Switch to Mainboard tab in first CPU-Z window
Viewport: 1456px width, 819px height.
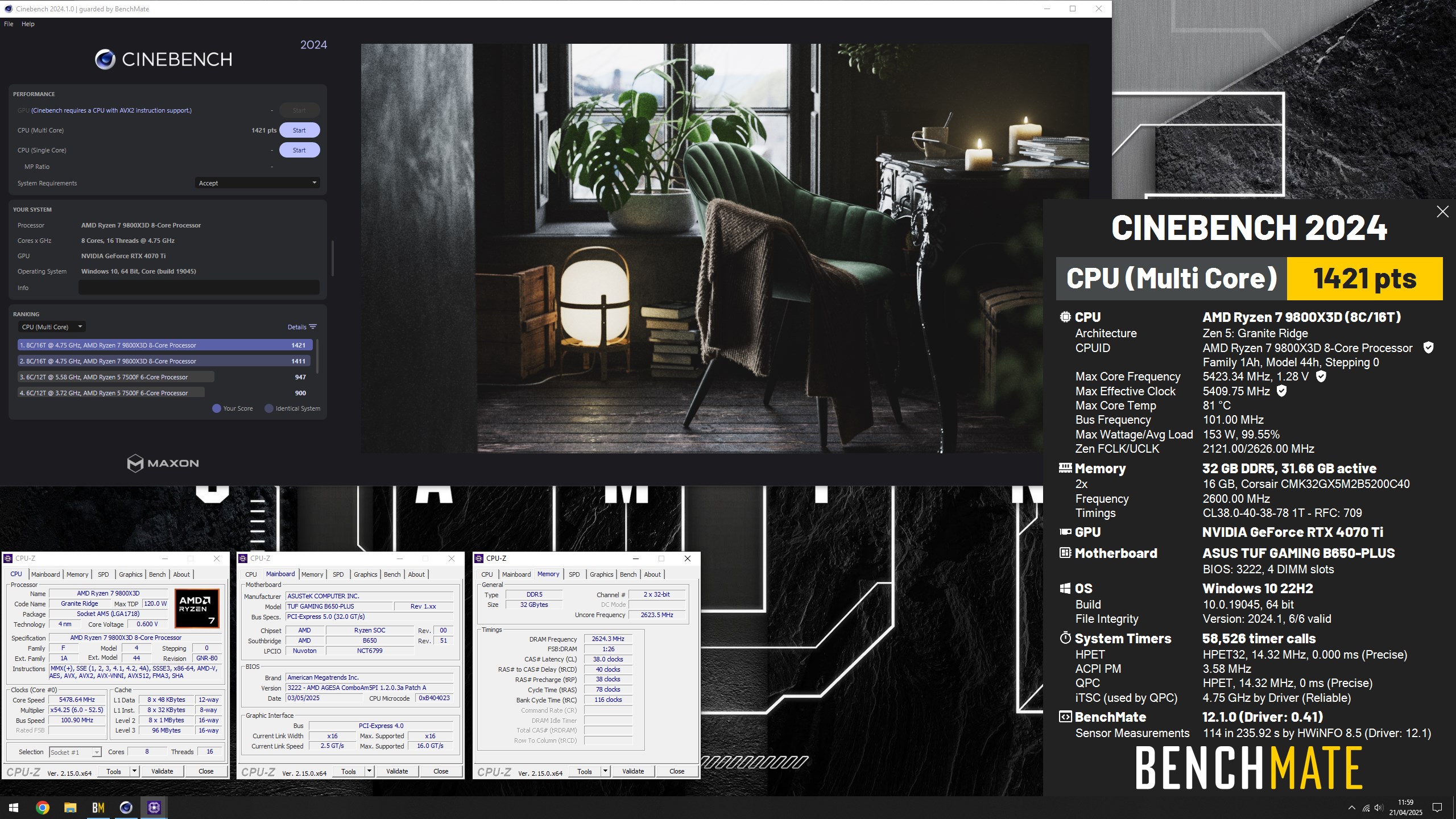(x=45, y=574)
